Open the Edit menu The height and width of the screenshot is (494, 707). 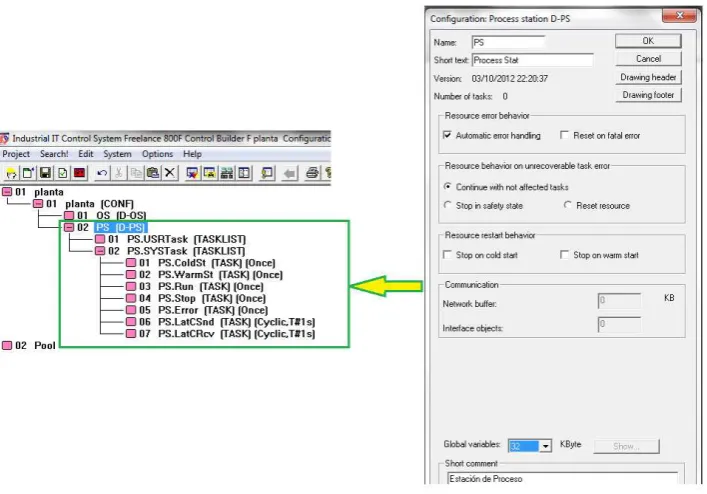86,154
